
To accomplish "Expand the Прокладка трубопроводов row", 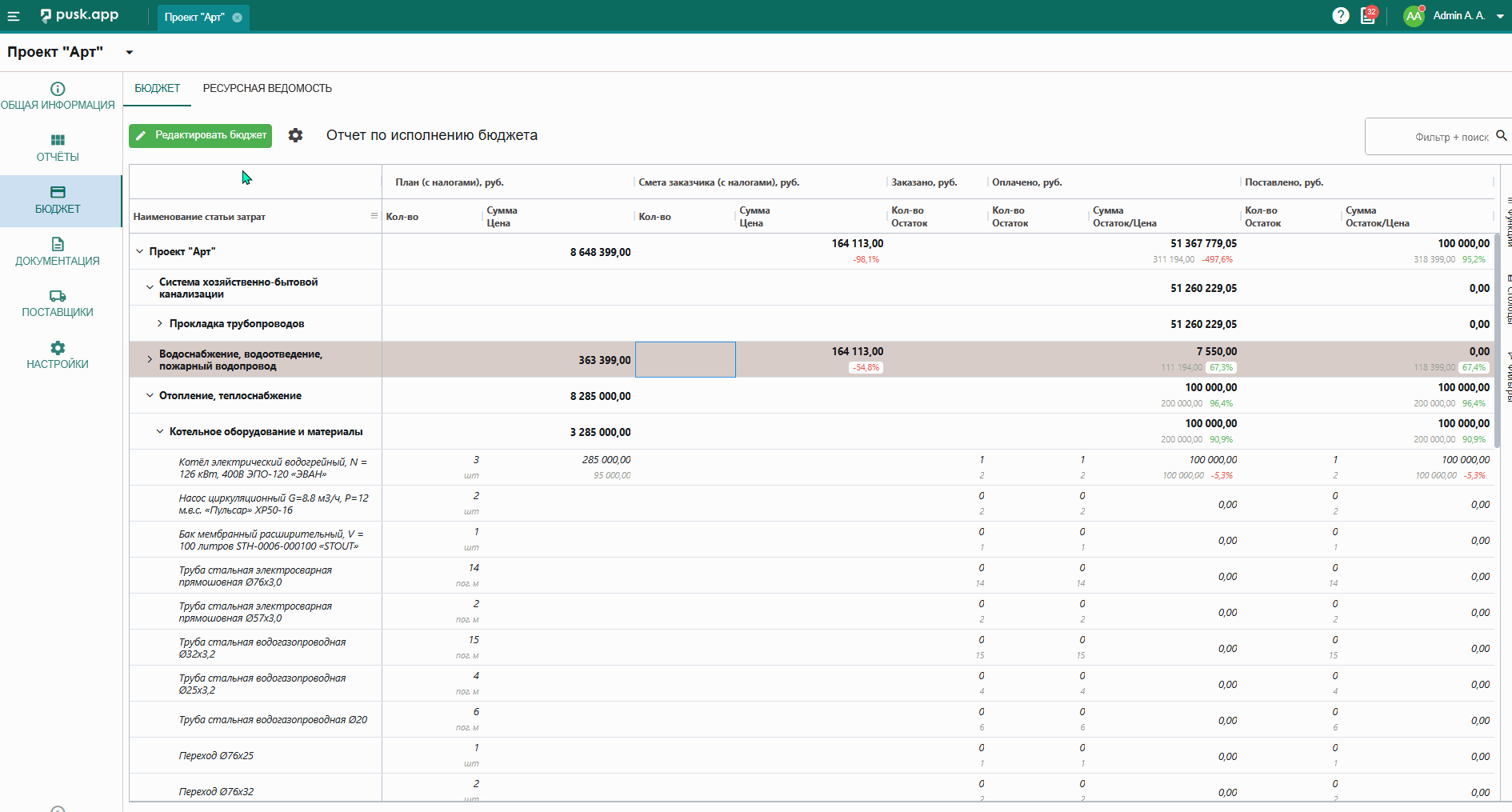I will [160, 324].
